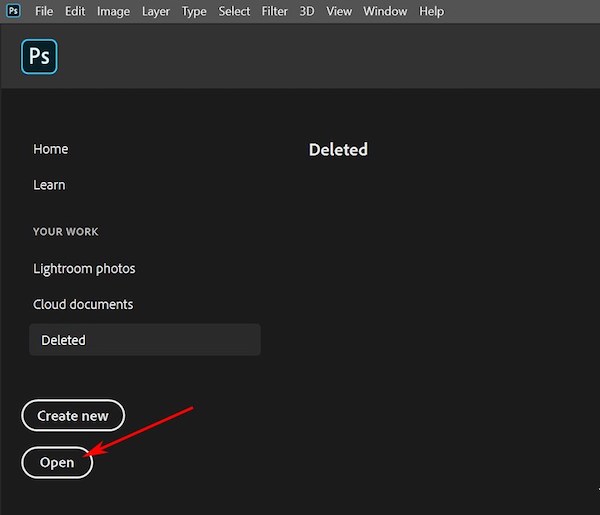Browse Cloud documents
This screenshot has height=515, width=600.
click(x=83, y=304)
